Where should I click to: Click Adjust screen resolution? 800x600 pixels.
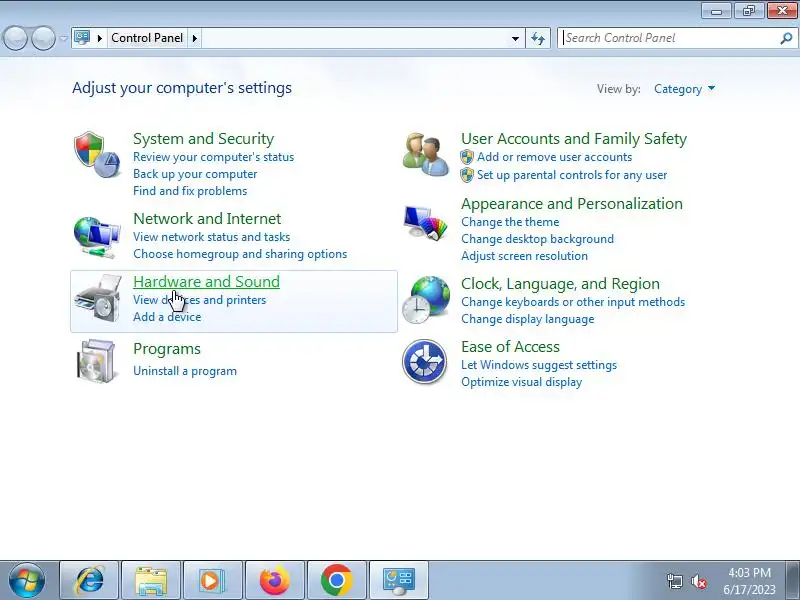click(x=524, y=256)
